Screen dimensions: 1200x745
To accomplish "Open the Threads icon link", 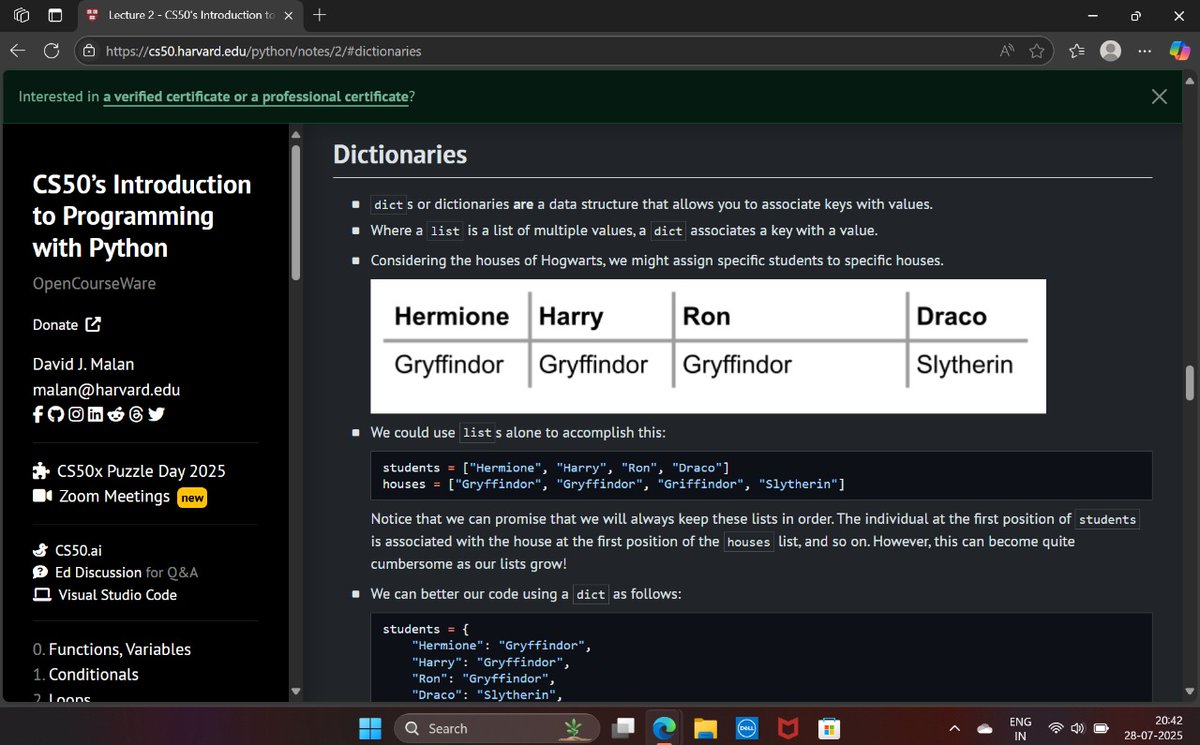I will click(x=135, y=415).
